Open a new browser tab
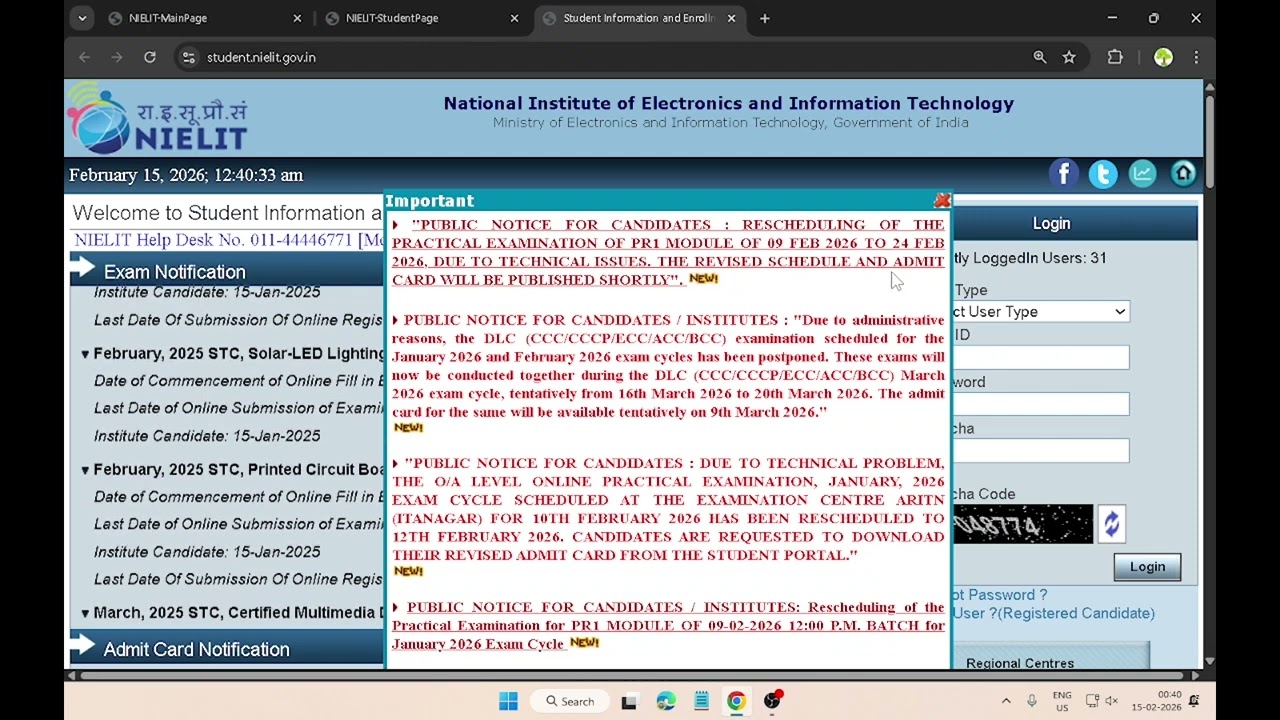Viewport: 1280px width, 720px height. coord(765,18)
